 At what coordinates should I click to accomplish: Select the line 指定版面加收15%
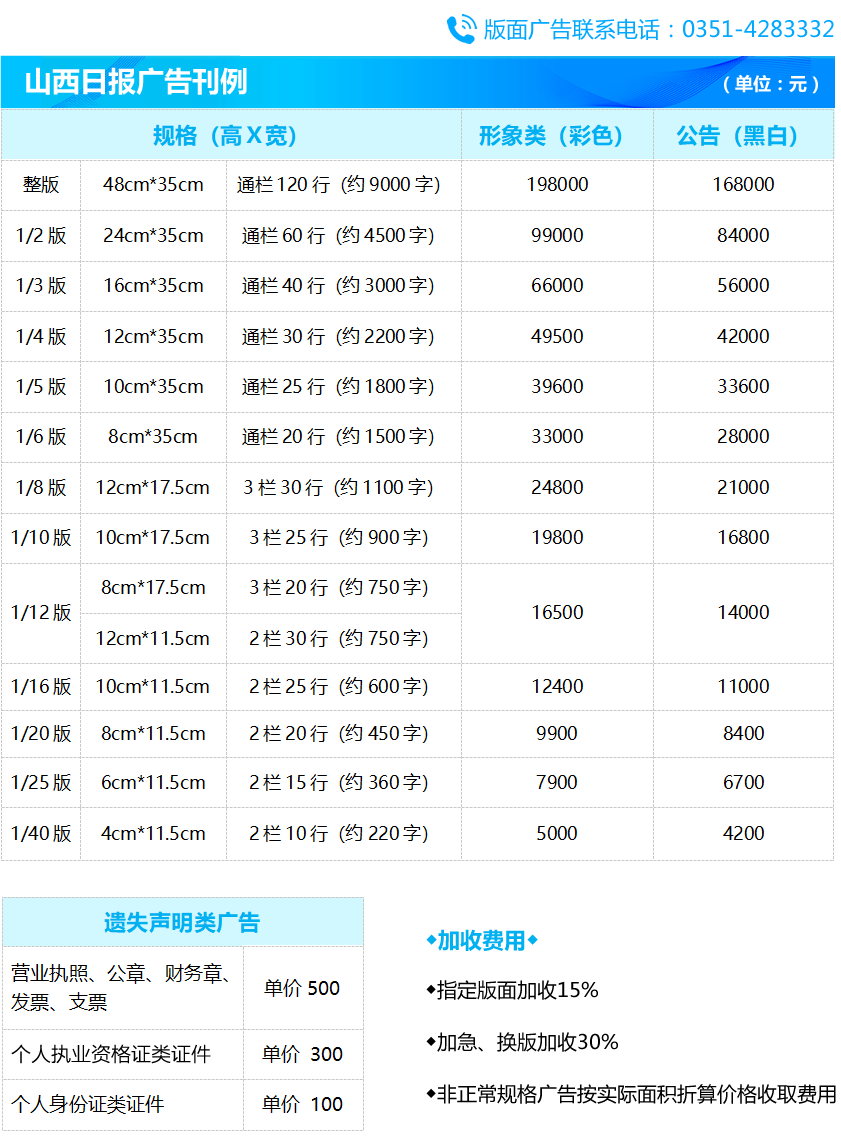(x=512, y=991)
